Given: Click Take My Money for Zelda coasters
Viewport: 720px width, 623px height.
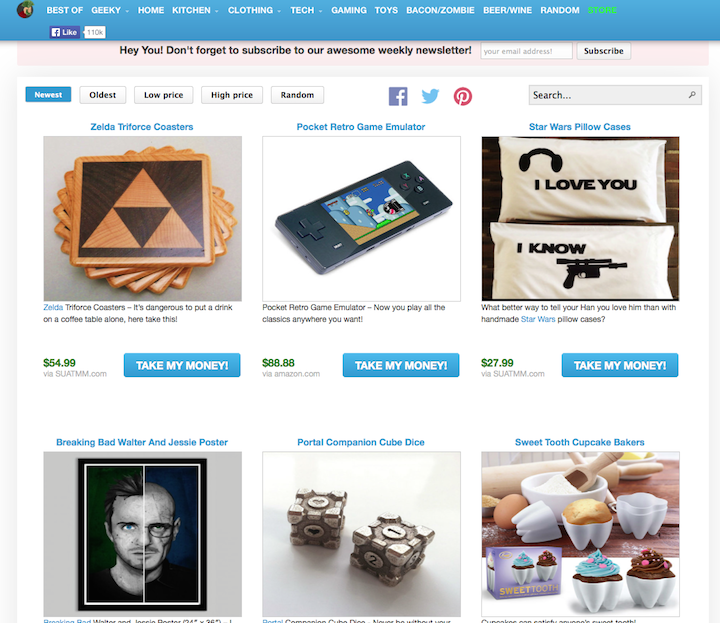Looking at the screenshot, I should pyautogui.click(x=182, y=365).
